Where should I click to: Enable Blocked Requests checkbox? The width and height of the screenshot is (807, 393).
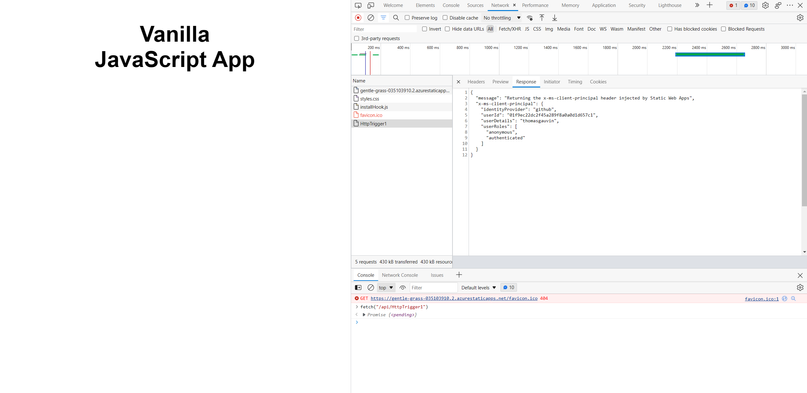723,29
